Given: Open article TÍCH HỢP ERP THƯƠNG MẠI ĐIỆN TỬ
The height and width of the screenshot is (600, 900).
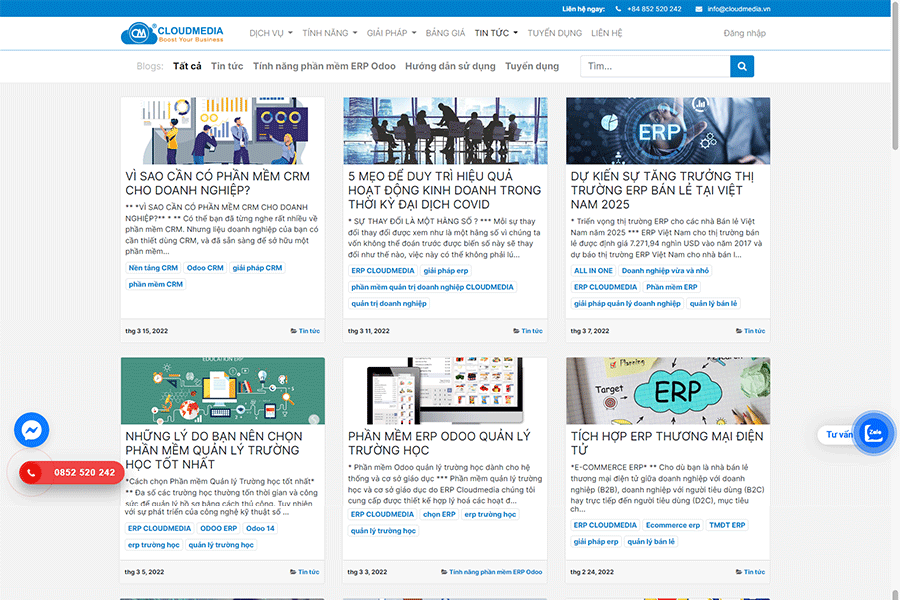Looking at the screenshot, I should 666,443.
